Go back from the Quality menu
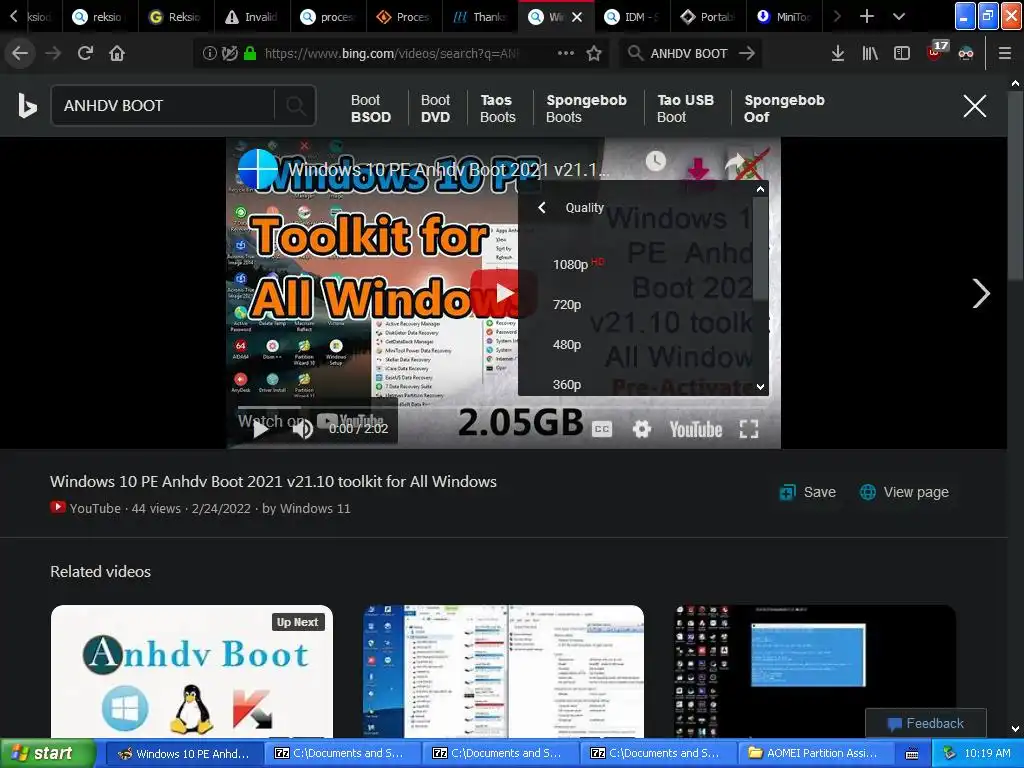Image resolution: width=1024 pixels, height=768 pixels. (541, 208)
